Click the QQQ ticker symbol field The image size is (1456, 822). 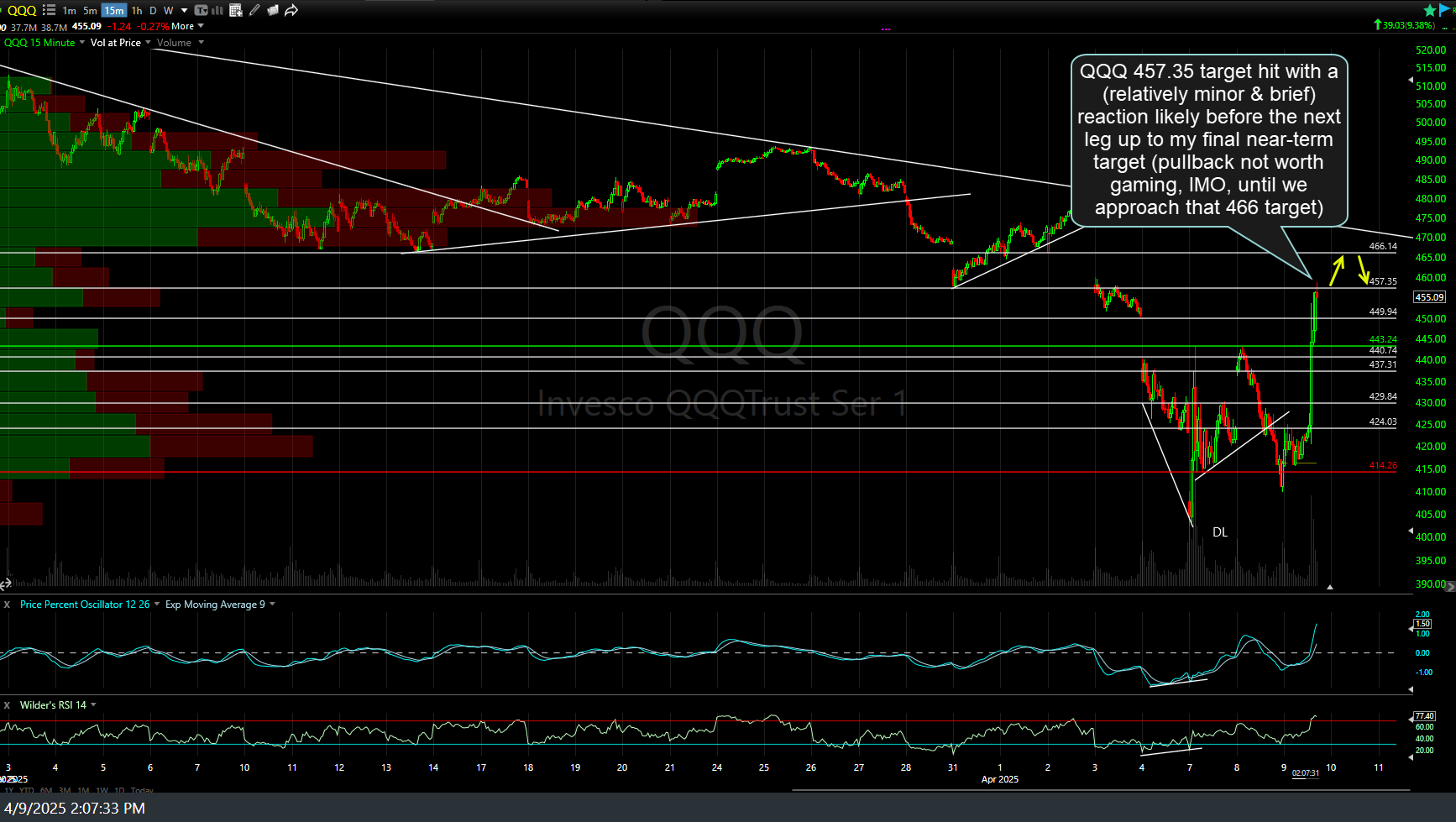point(22,10)
